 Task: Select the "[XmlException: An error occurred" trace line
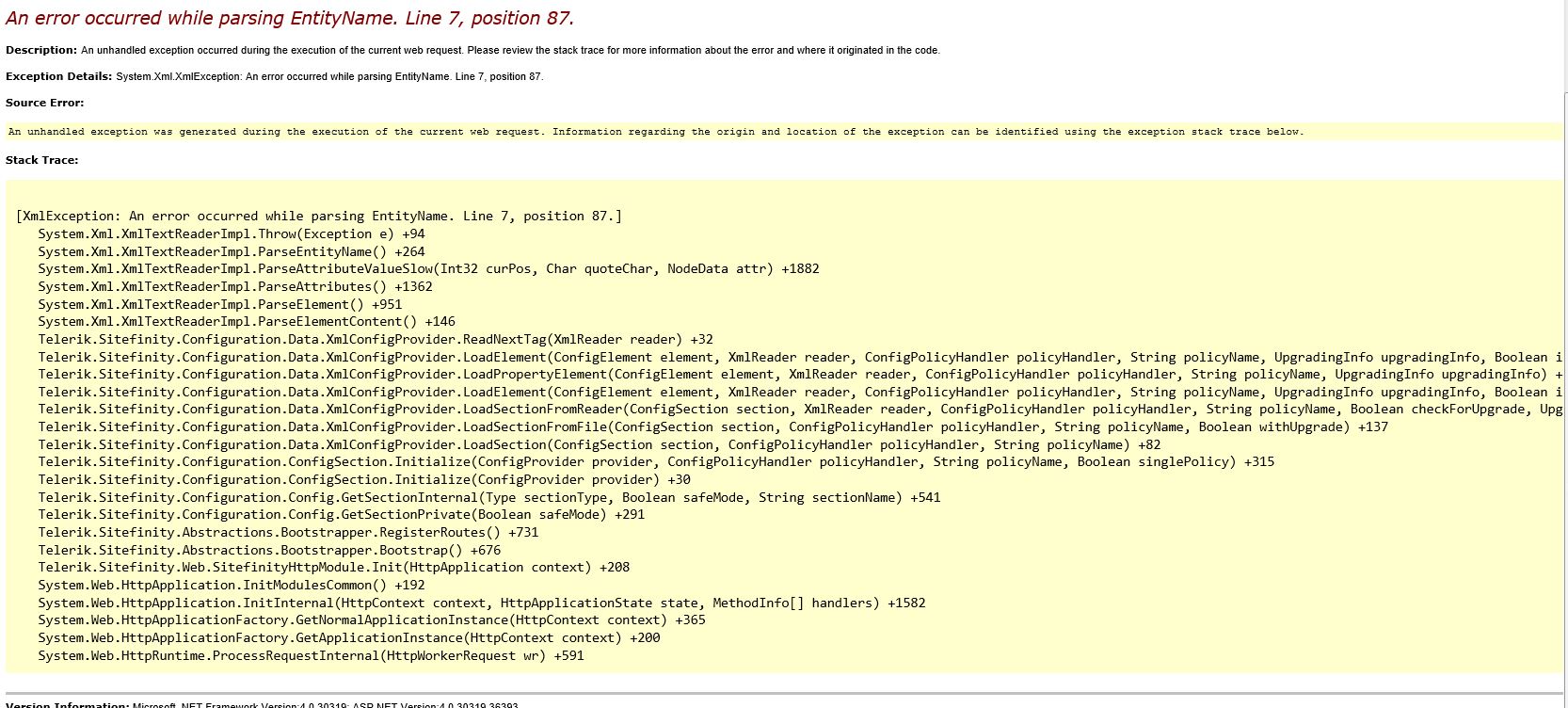tap(319, 217)
